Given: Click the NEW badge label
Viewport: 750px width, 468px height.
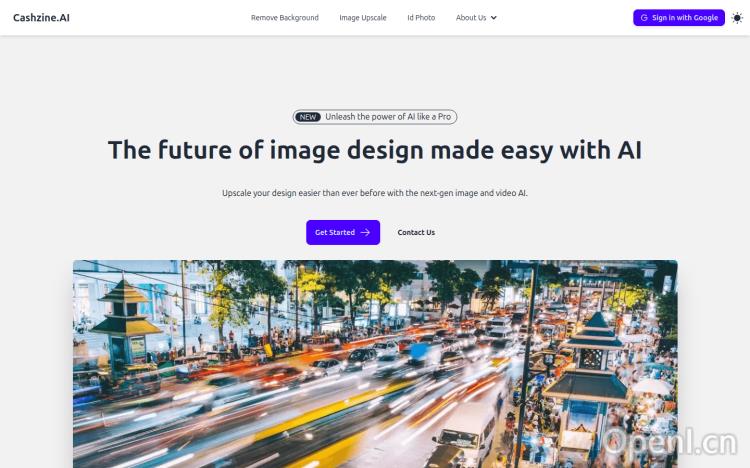Looking at the screenshot, I should [x=308, y=117].
